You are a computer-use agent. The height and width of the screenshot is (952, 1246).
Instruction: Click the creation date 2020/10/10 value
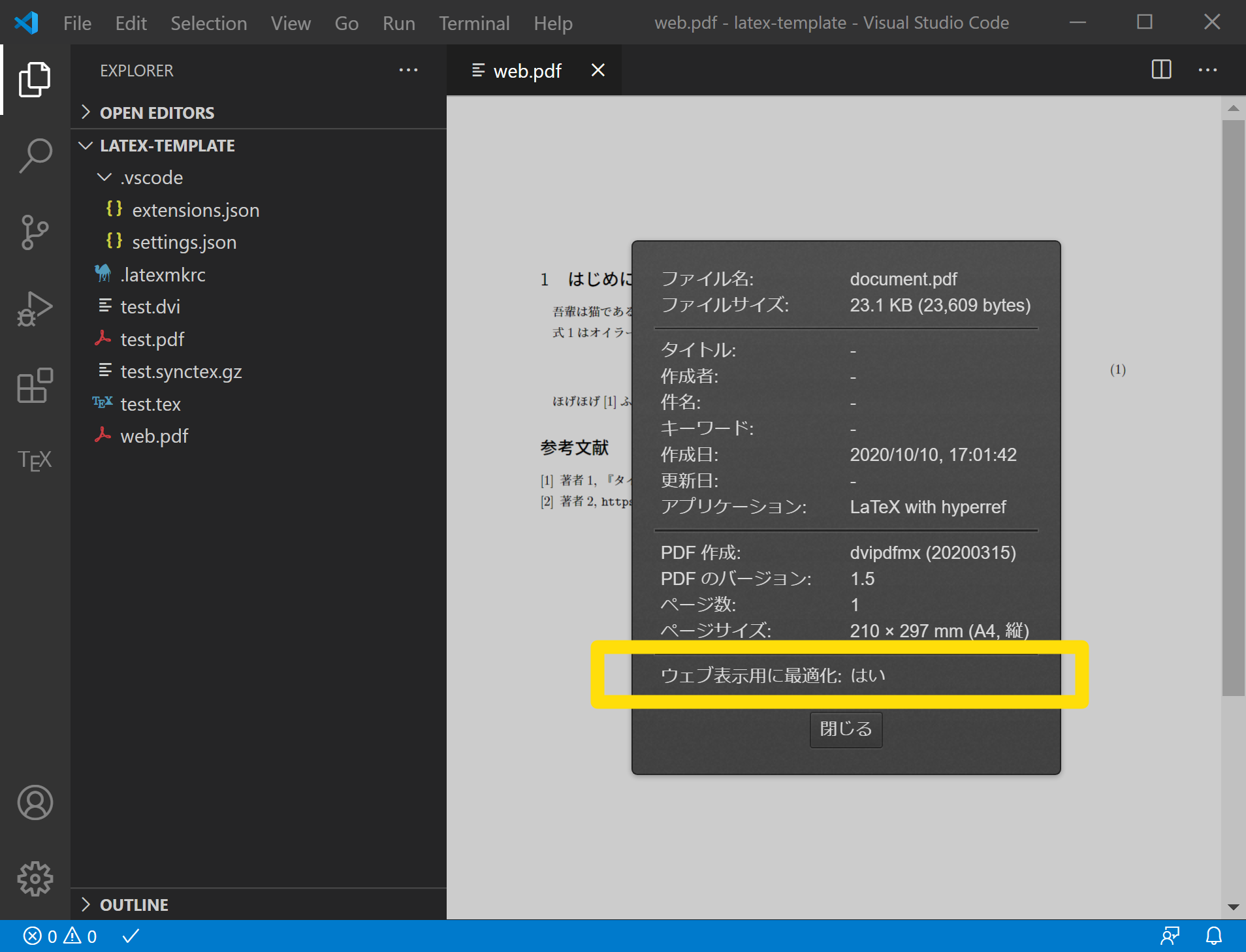pos(933,455)
